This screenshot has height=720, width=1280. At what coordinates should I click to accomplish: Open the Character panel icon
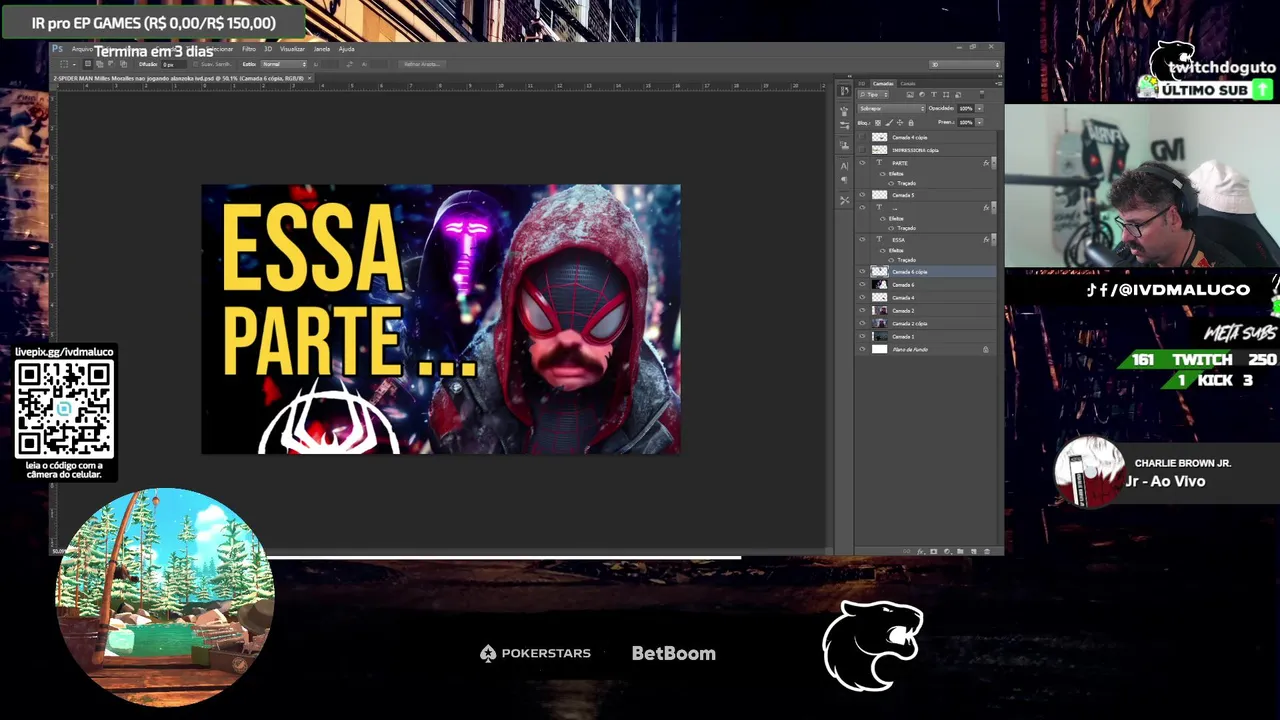(x=845, y=166)
